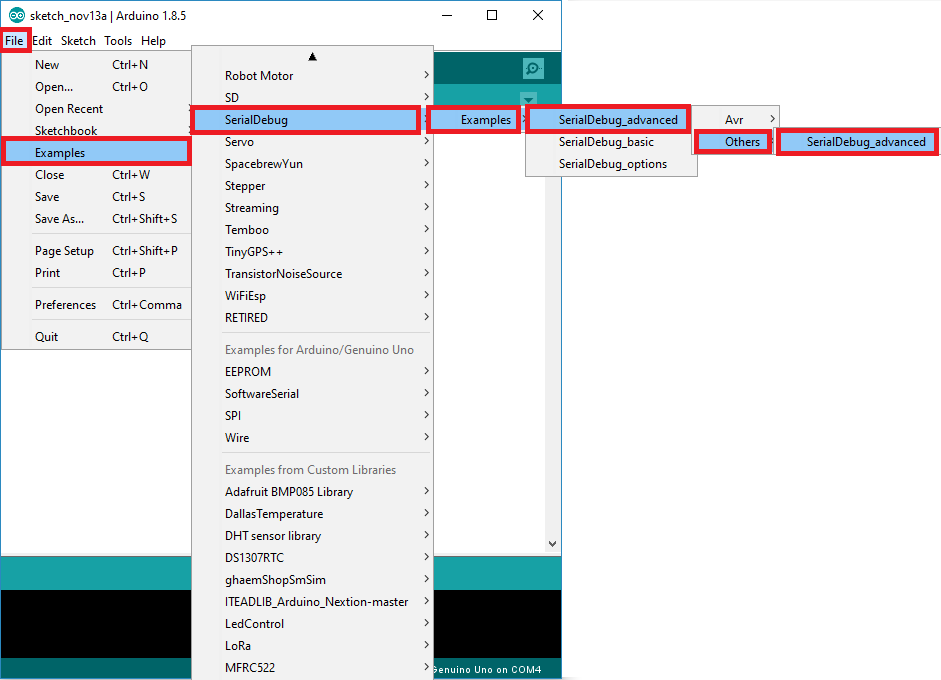Open Page Setup from the File menu
941x680 pixels.
(x=64, y=250)
